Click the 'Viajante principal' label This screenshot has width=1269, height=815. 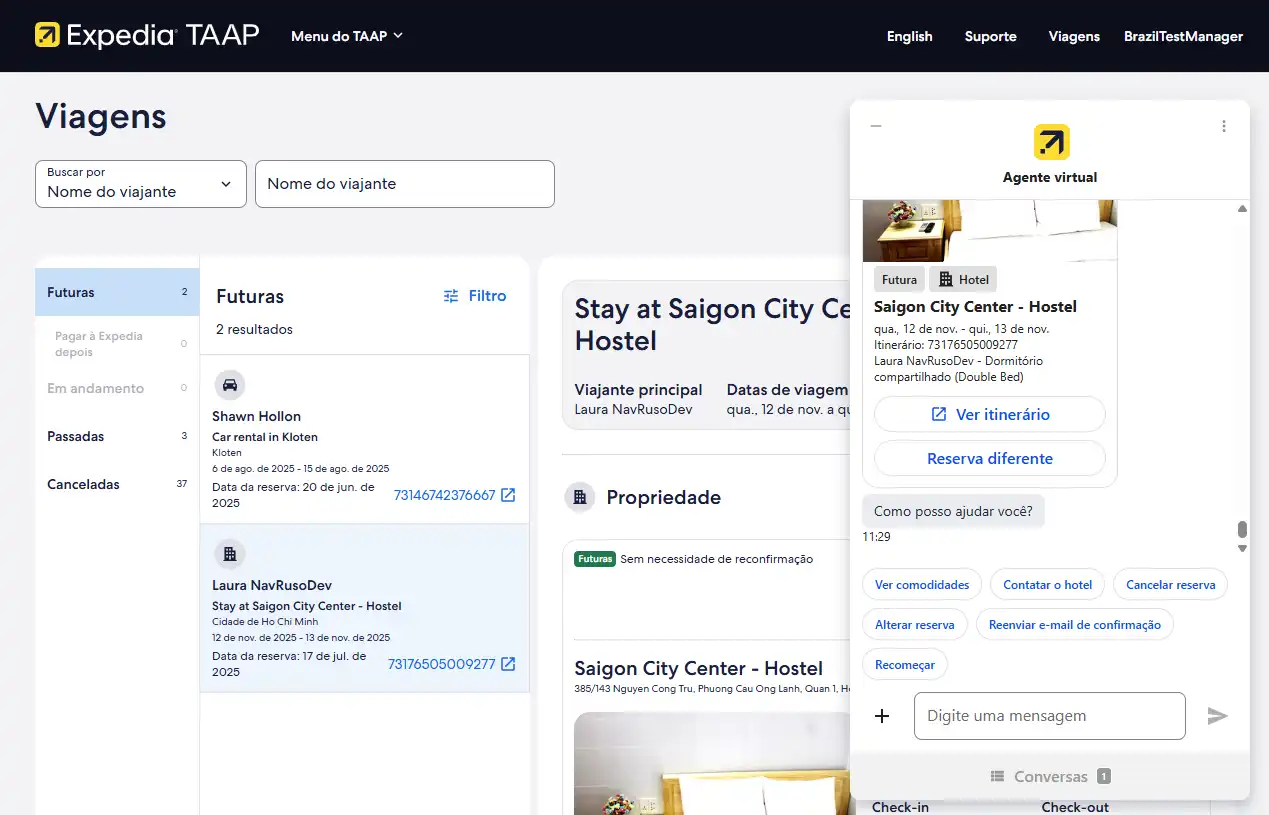[x=639, y=390]
